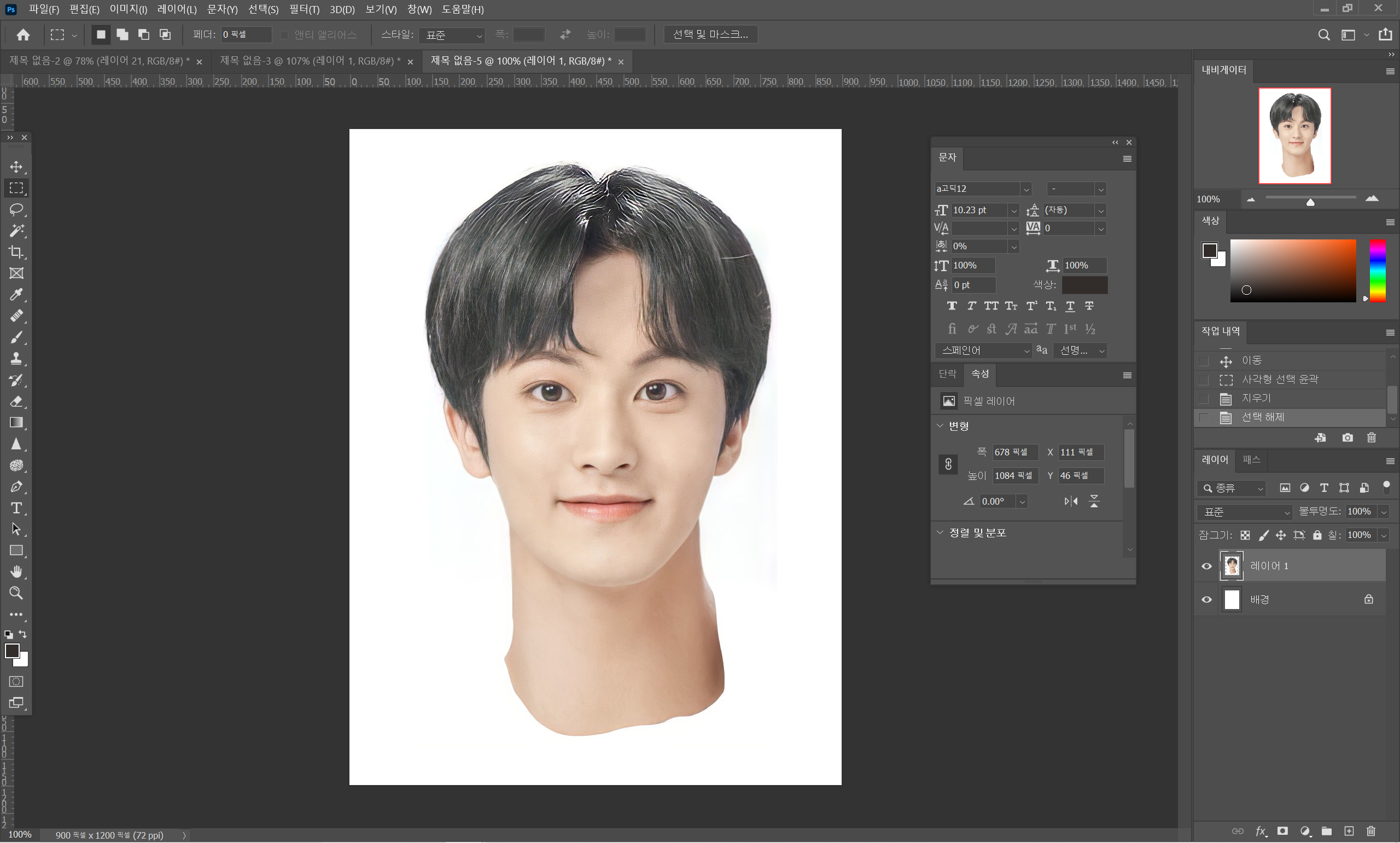Select the Lasso tool

(16, 209)
